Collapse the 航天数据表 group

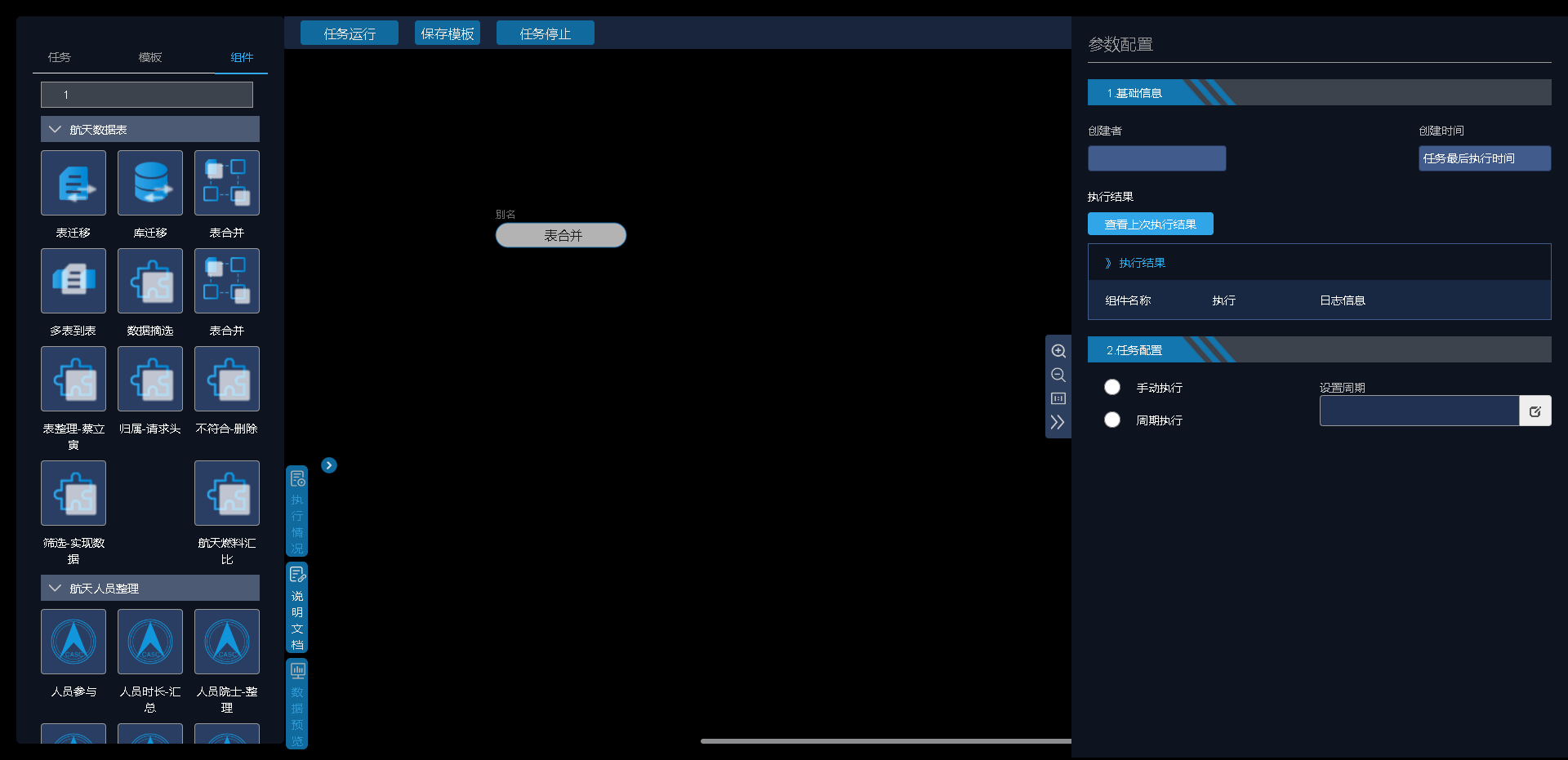56,129
